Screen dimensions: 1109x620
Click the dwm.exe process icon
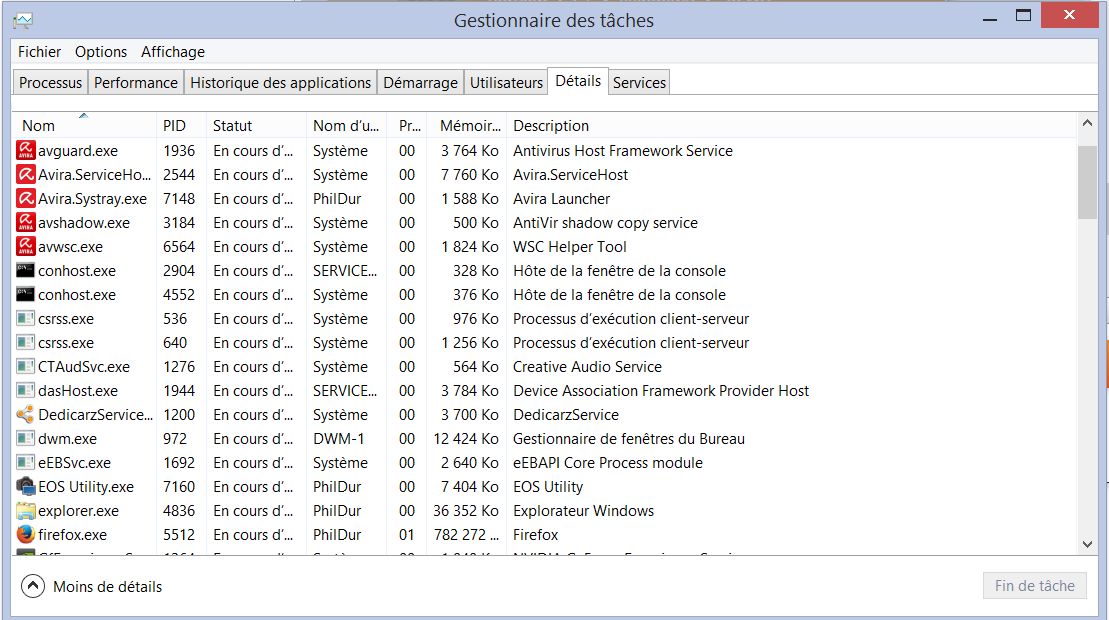[x=26, y=439]
